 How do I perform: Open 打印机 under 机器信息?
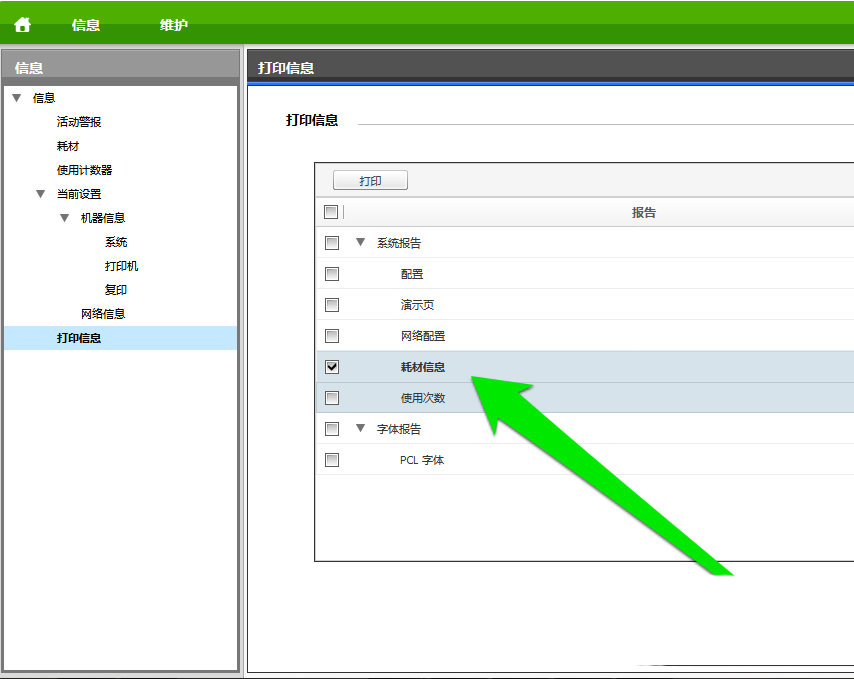click(121, 266)
